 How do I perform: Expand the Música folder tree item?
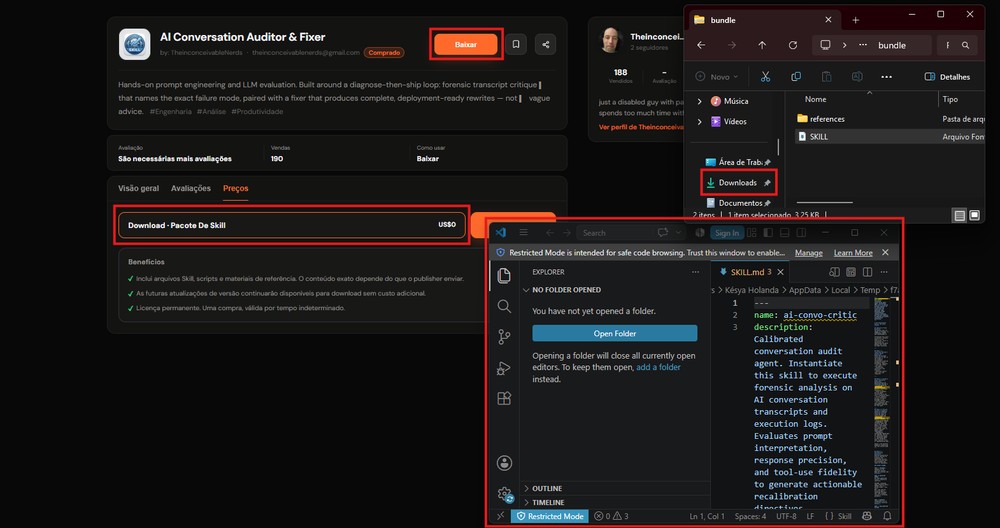pos(700,101)
